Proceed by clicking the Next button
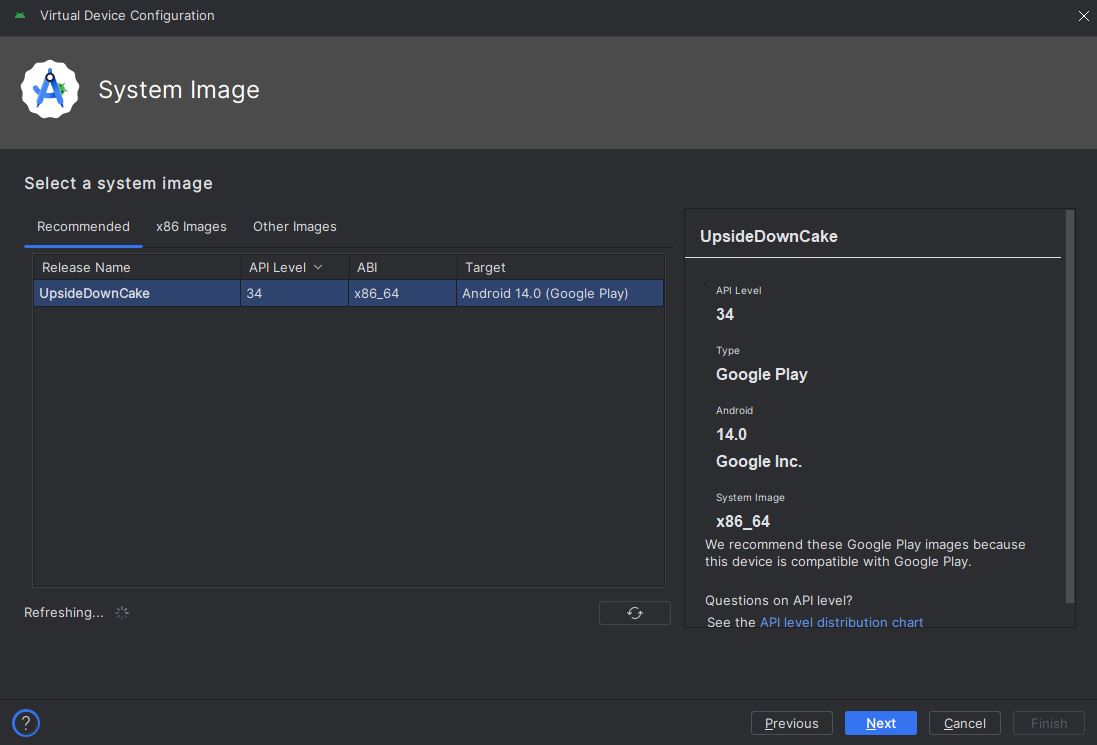 880,722
